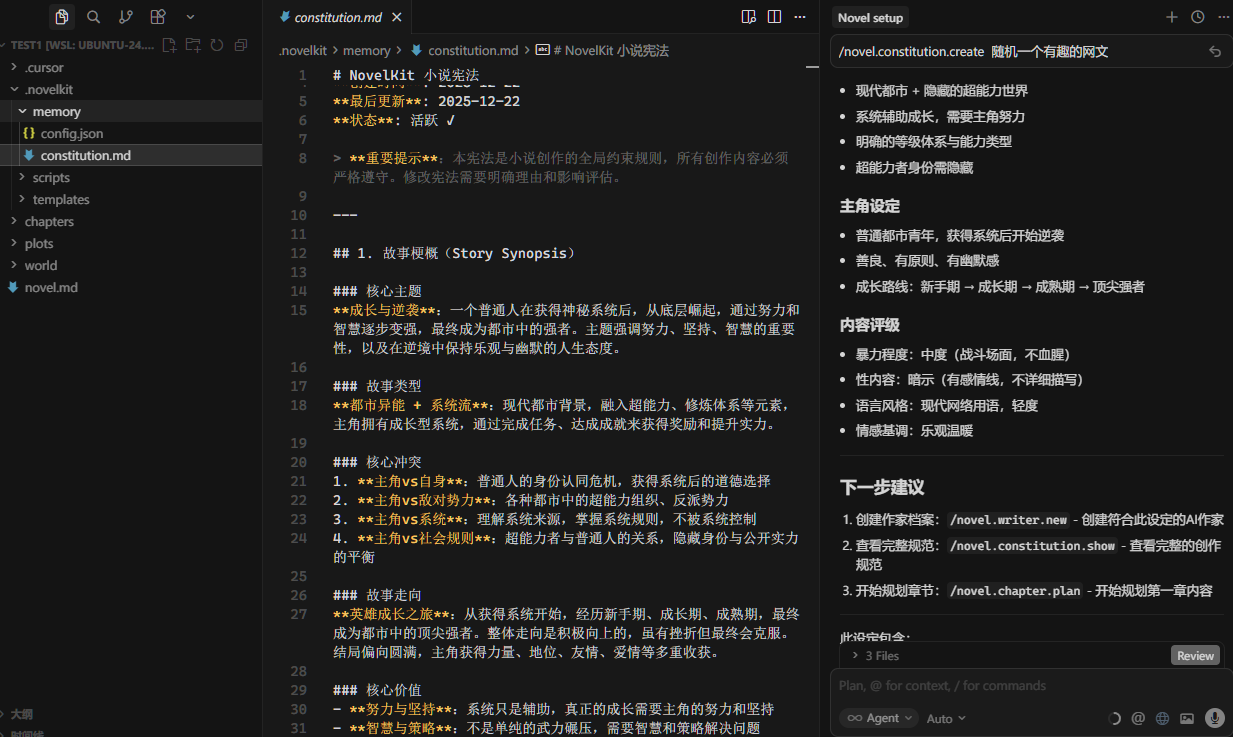1233x737 pixels.
Task: Click the 下一步建议 heading
Action: click(882, 487)
